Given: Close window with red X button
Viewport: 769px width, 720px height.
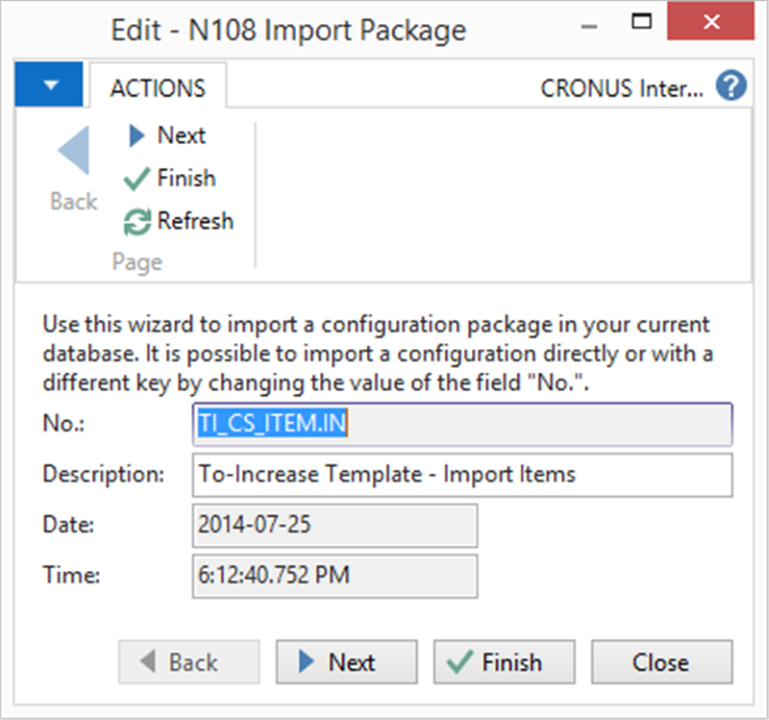Looking at the screenshot, I should (711, 22).
